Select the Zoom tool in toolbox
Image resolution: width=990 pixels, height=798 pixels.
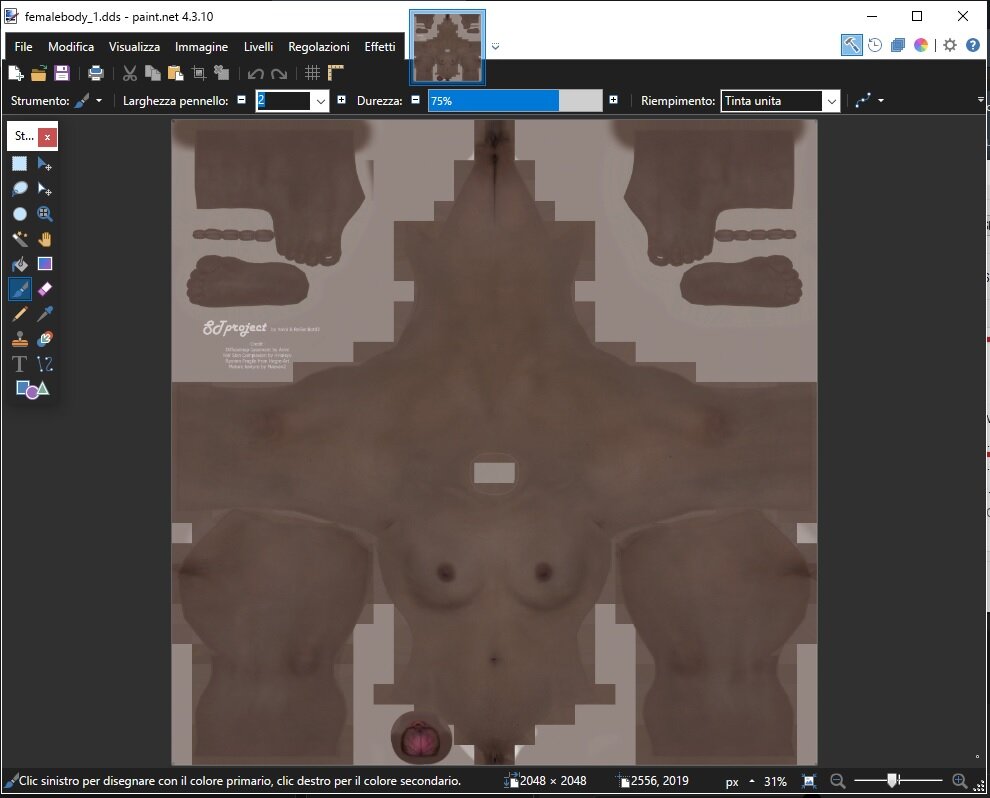(44, 214)
